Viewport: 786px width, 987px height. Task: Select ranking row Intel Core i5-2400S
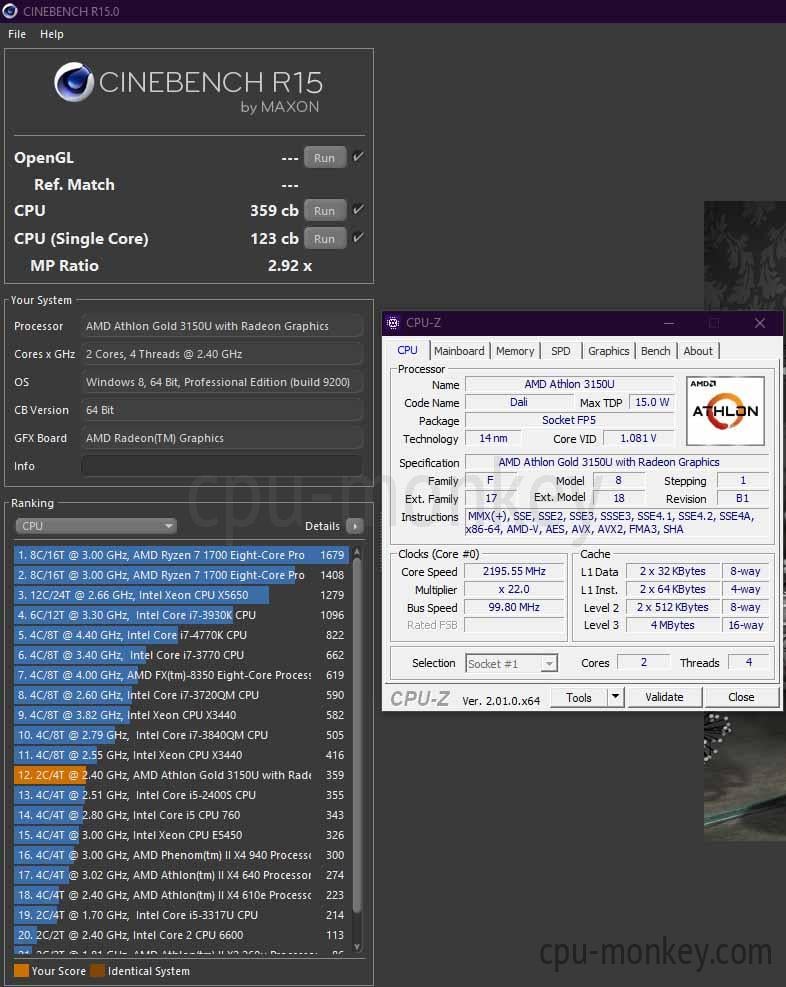181,795
